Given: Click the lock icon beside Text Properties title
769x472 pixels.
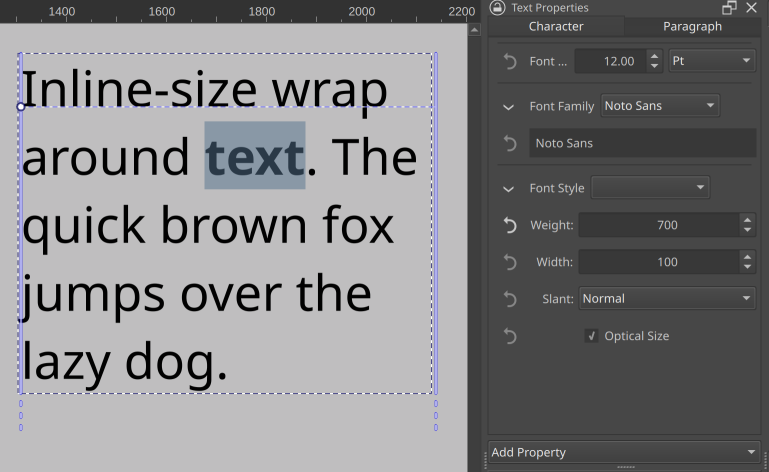Looking at the screenshot, I should click(497, 7).
